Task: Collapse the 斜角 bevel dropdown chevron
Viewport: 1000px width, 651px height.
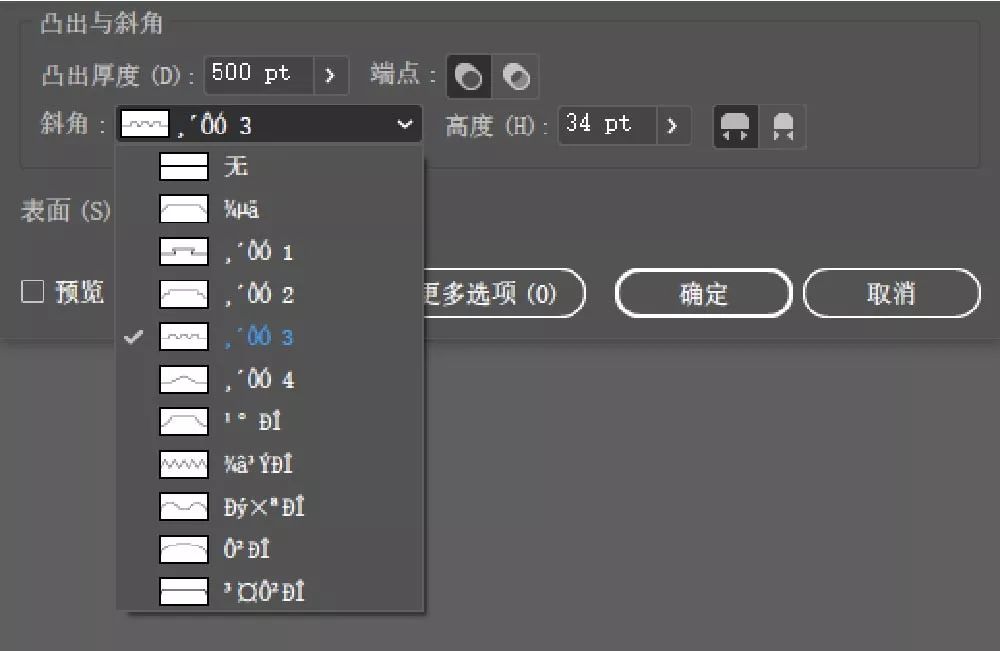Action: 404,125
